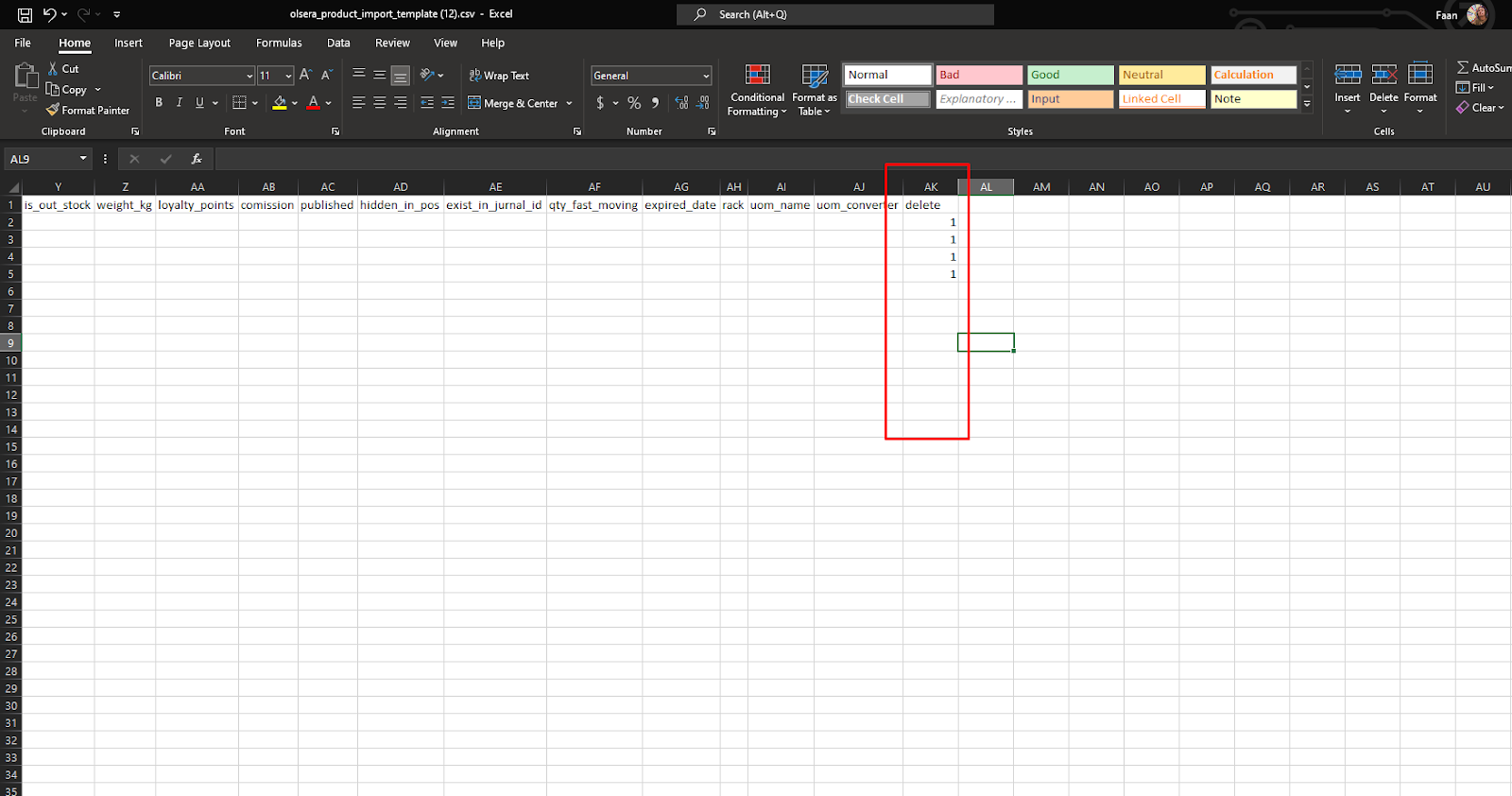1512x796 pixels.
Task: Toggle underline formatting
Action: [x=199, y=103]
